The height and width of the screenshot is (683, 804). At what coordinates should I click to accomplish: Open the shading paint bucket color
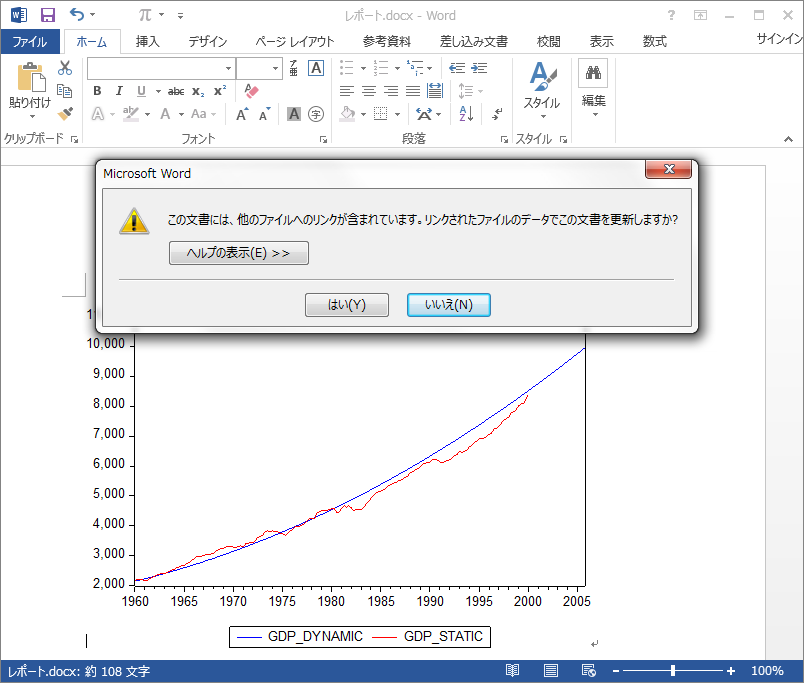pyautogui.click(x=348, y=114)
